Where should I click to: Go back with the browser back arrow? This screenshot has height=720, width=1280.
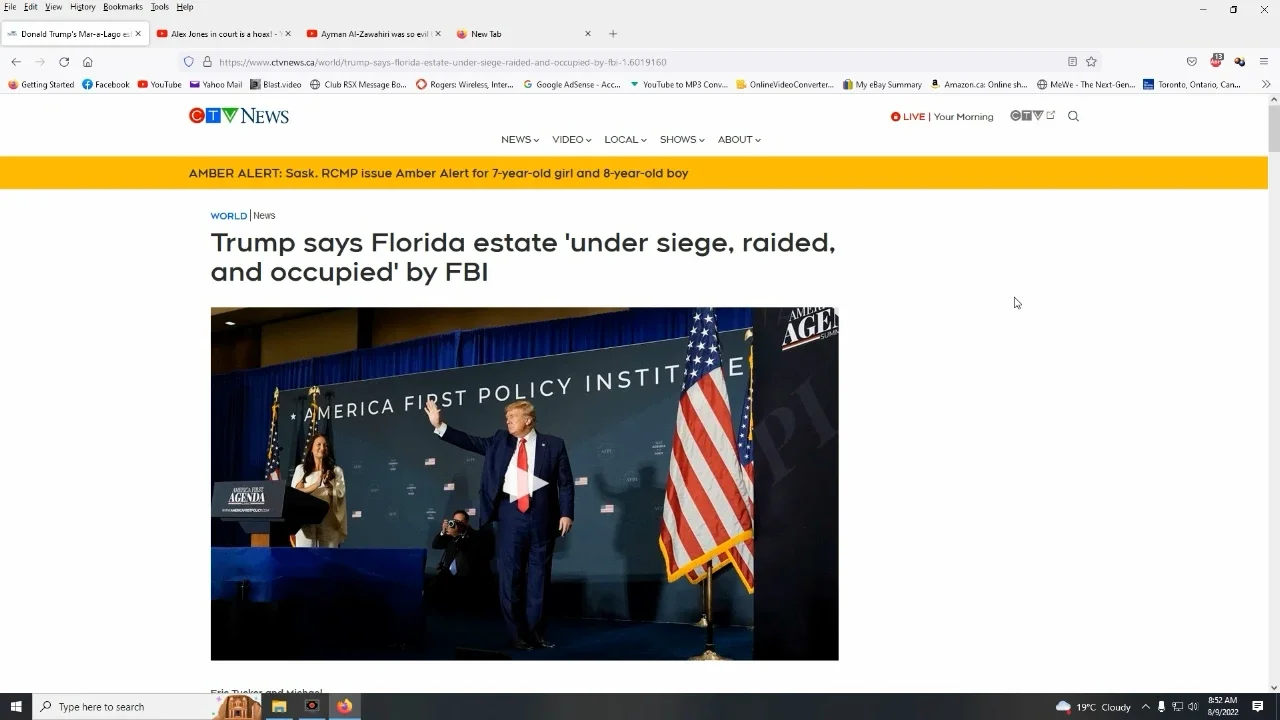click(x=16, y=62)
